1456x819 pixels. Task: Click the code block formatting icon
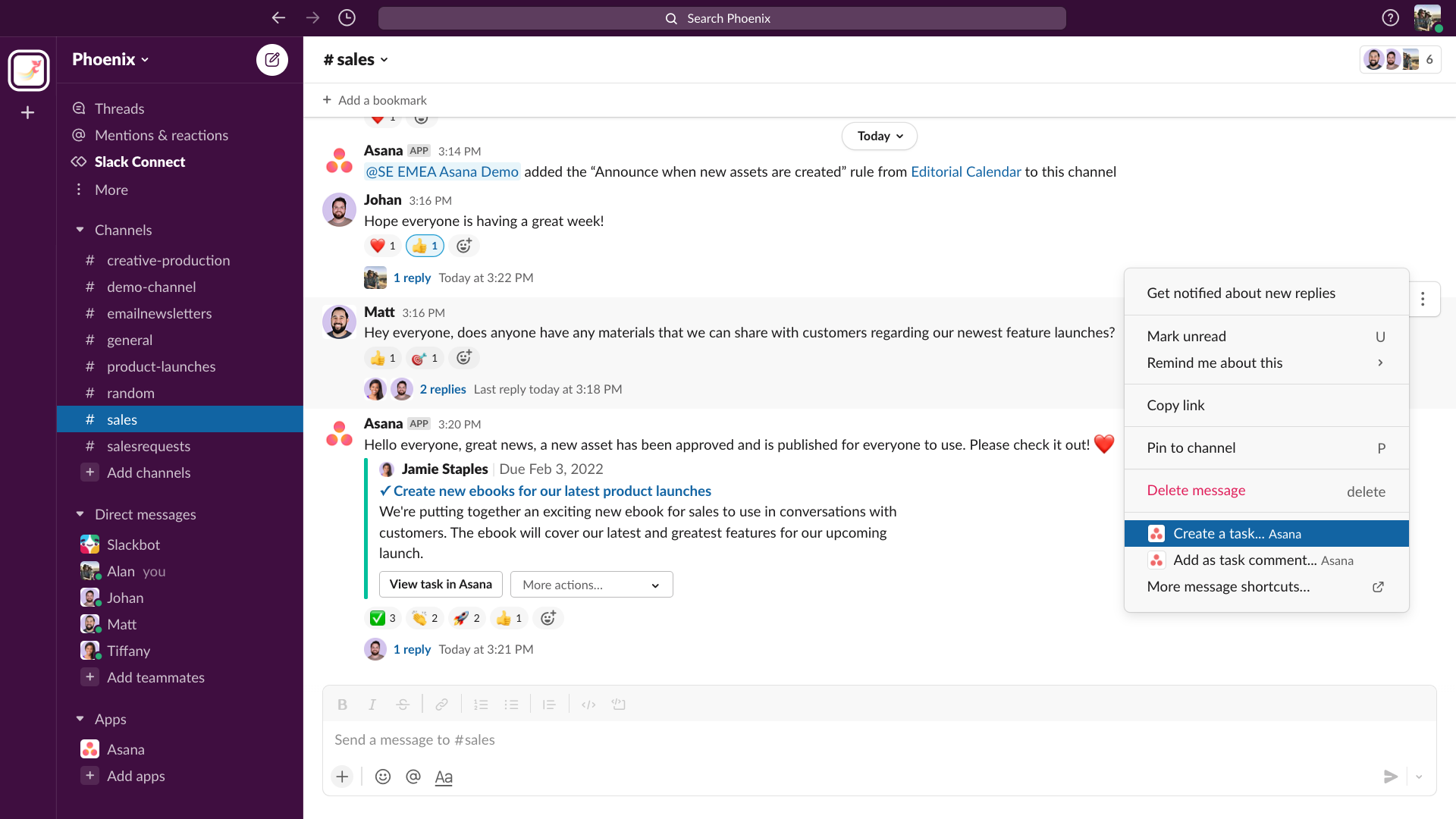pos(619,704)
